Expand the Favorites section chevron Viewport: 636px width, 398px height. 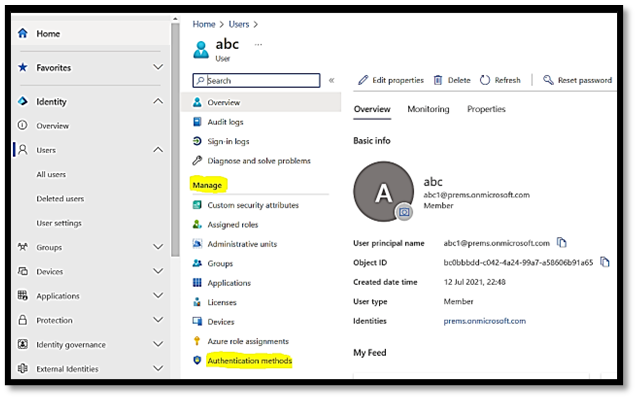coord(158,67)
